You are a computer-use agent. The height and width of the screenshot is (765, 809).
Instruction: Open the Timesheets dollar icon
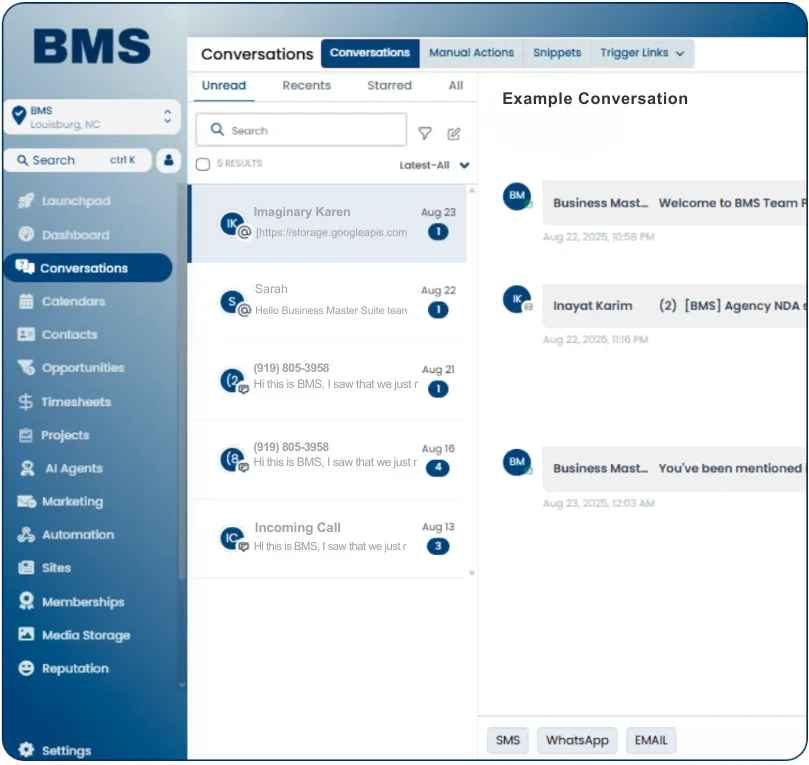click(x=25, y=401)
